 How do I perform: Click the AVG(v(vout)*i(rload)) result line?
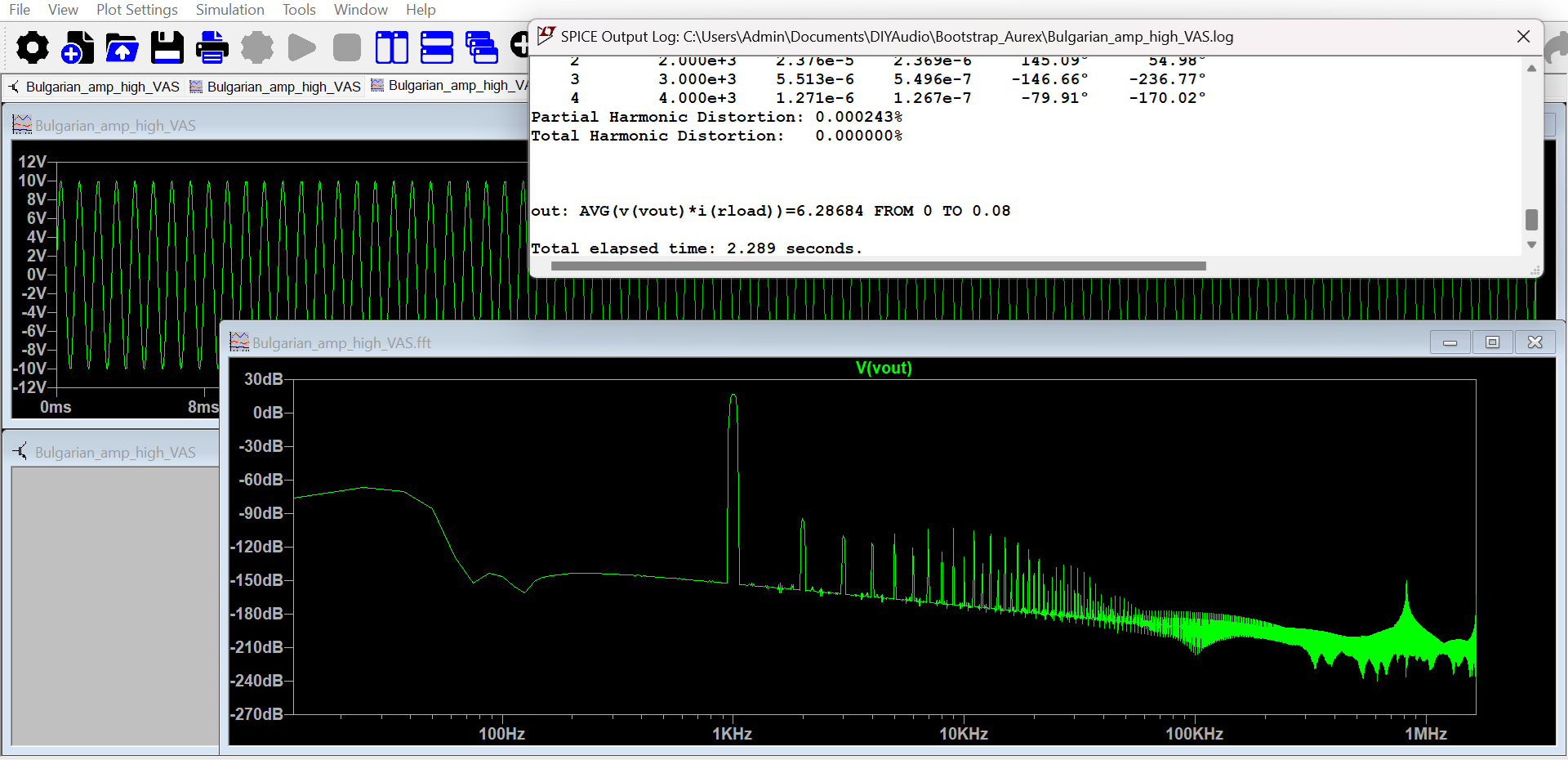tap(770, 211)
